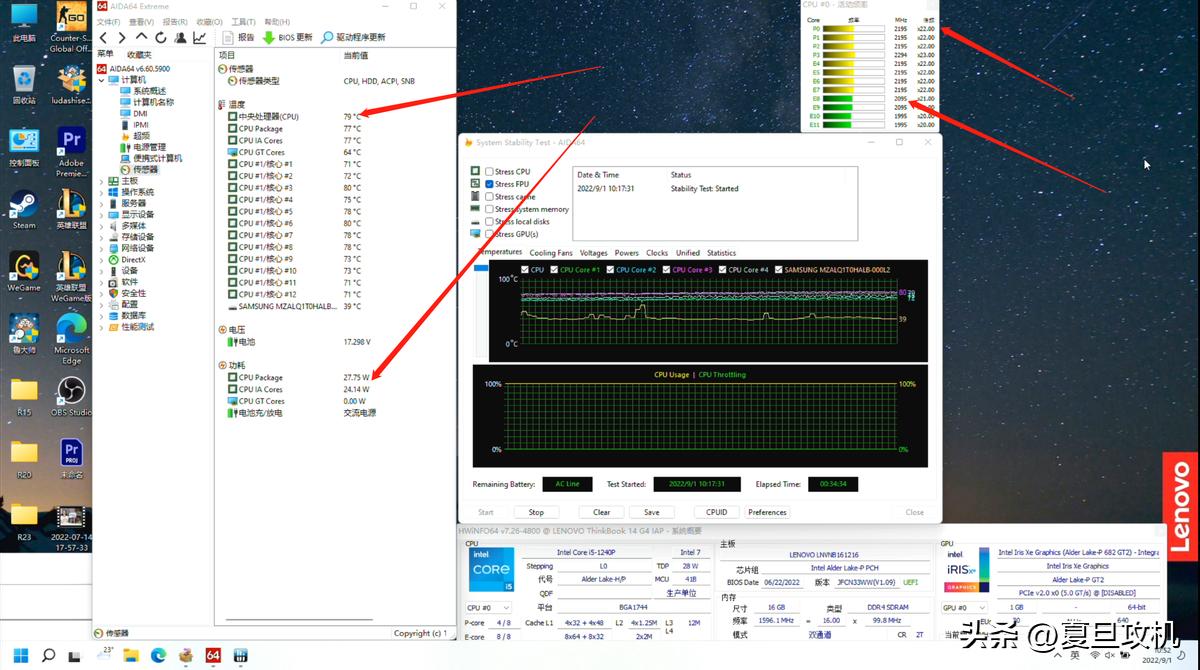Image resolution: width=1200 pixels, height=670 pixels.
Task: Launch Steam from the desktop
Action: [x=24, y=205]
